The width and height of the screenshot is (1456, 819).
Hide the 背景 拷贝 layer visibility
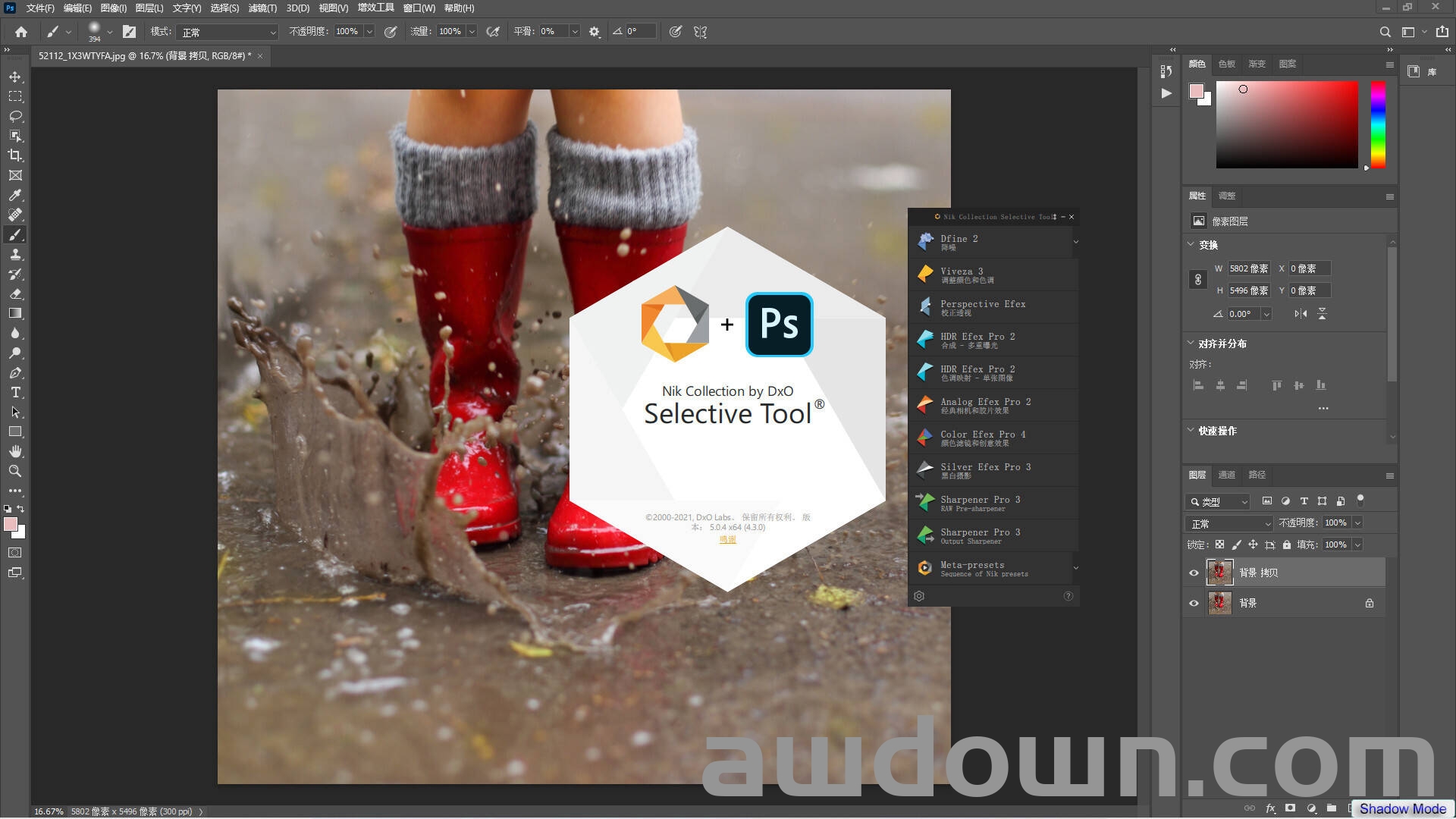[1194, 573]
